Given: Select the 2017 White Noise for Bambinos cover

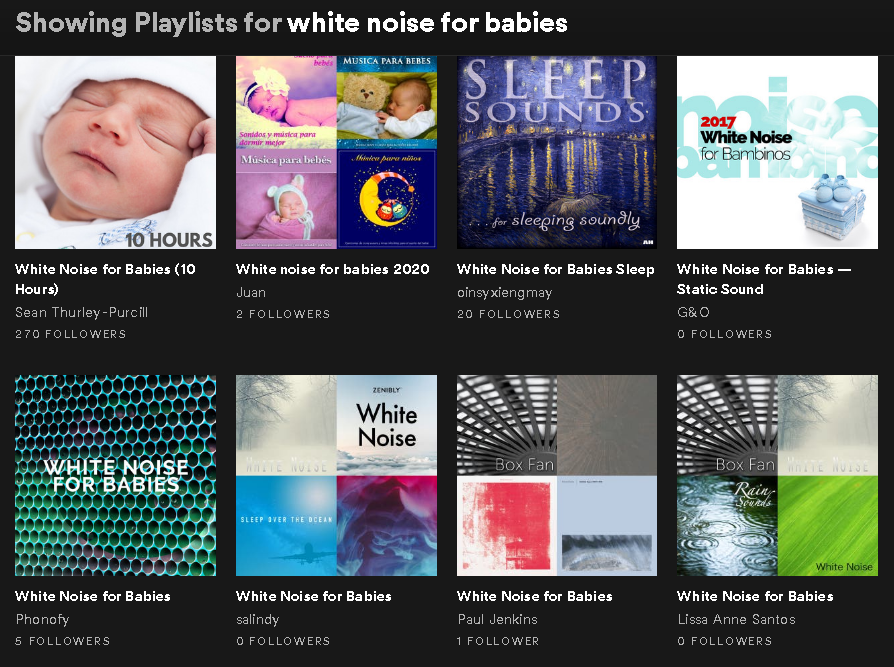Looking at the screenshot, I should tap(777, 152).
